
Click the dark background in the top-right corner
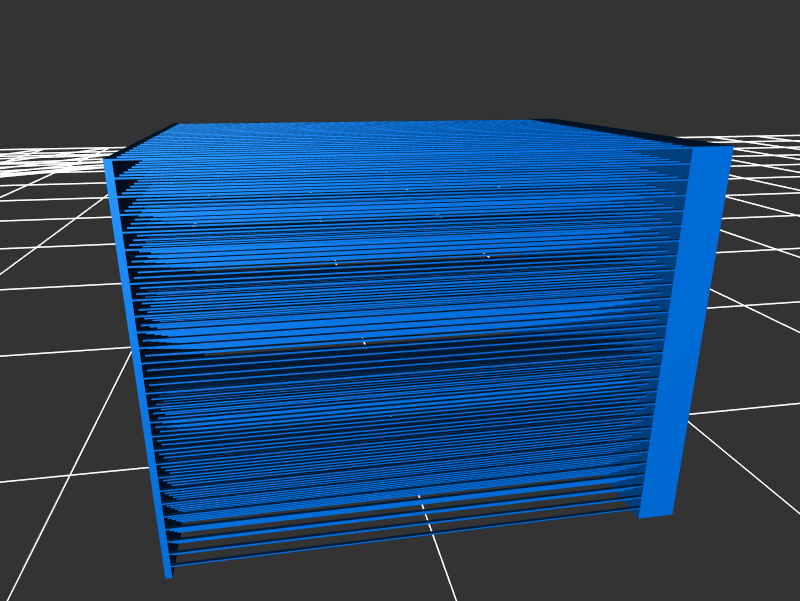pyautogui.click(x=760, y=40)
